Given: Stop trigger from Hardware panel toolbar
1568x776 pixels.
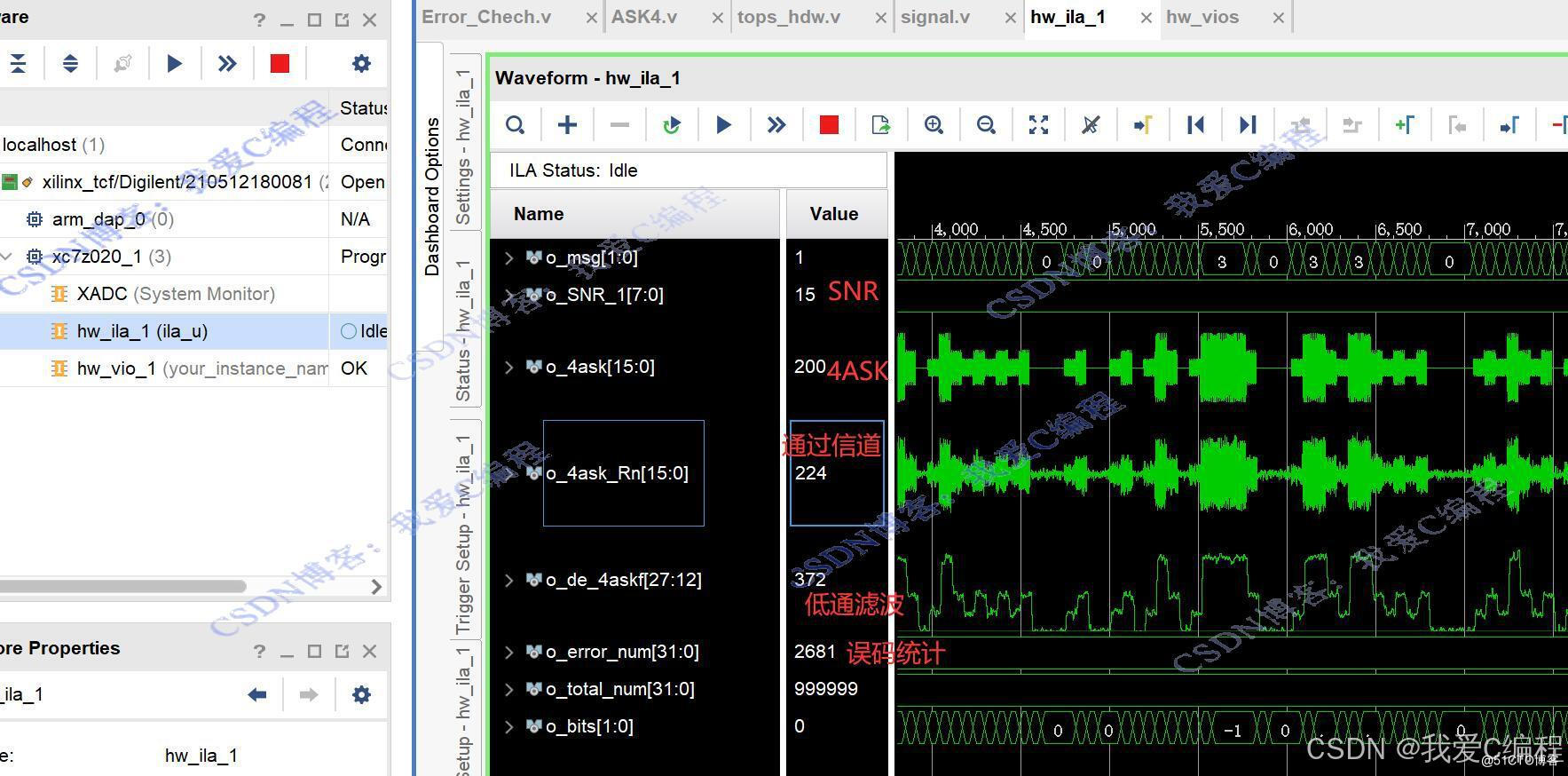Looking at the screenshot, I should 280,63.
